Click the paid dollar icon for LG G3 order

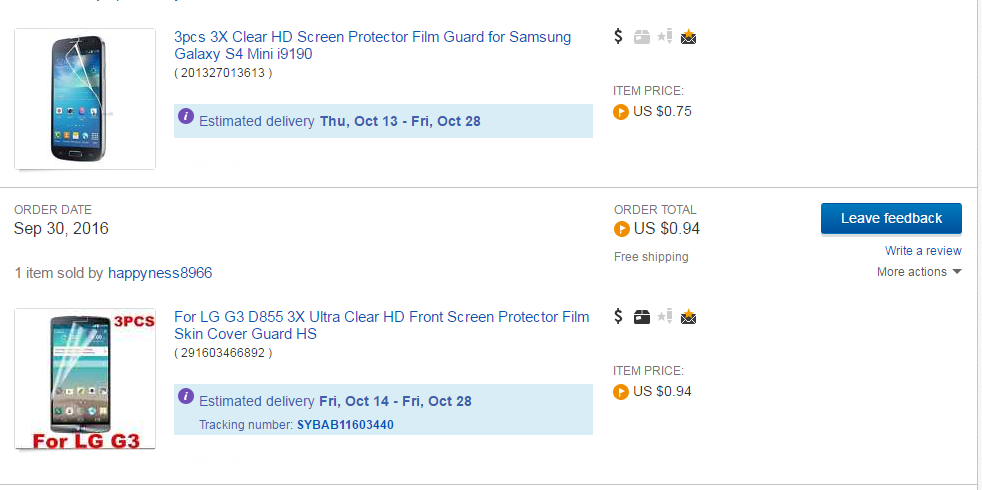click(x=618, y=317)
